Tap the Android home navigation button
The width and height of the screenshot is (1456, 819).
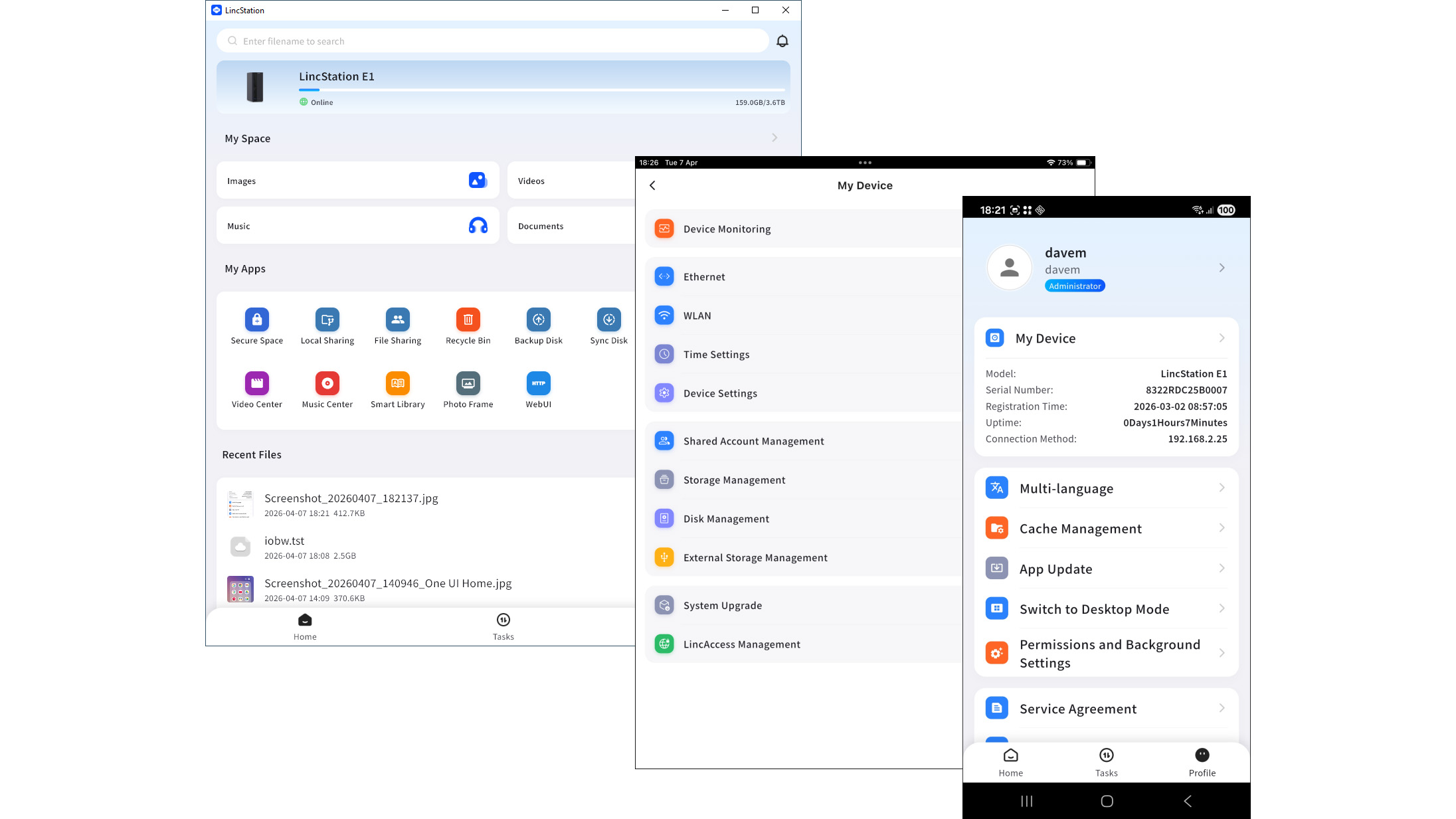(1107, 801)
